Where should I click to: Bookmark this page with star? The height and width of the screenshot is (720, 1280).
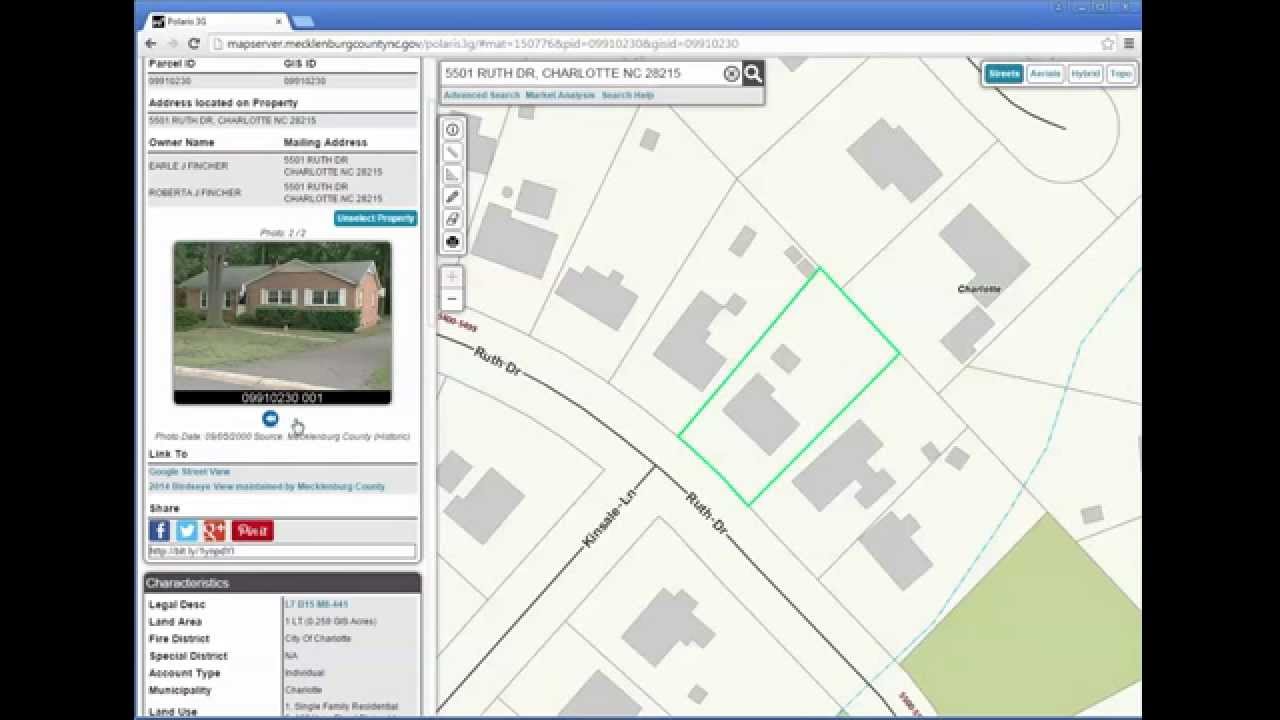pos(1108,44)
